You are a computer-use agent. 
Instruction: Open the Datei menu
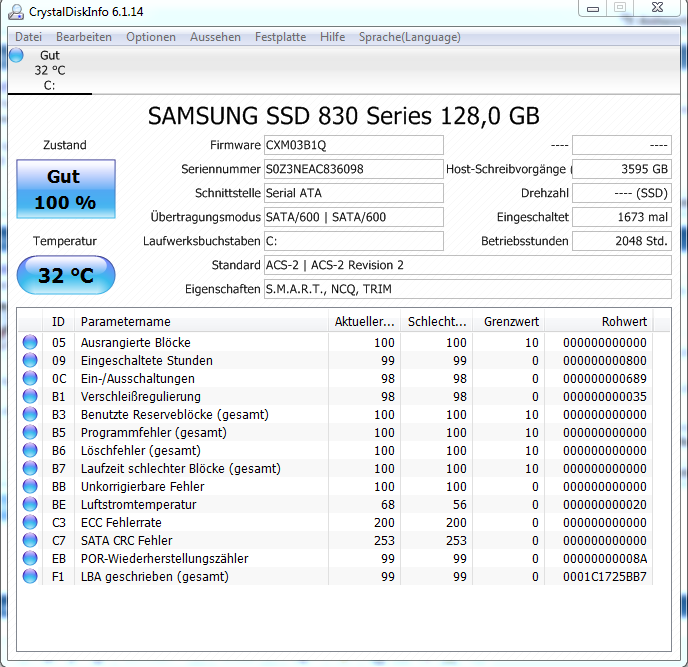[x=29, y=37]
